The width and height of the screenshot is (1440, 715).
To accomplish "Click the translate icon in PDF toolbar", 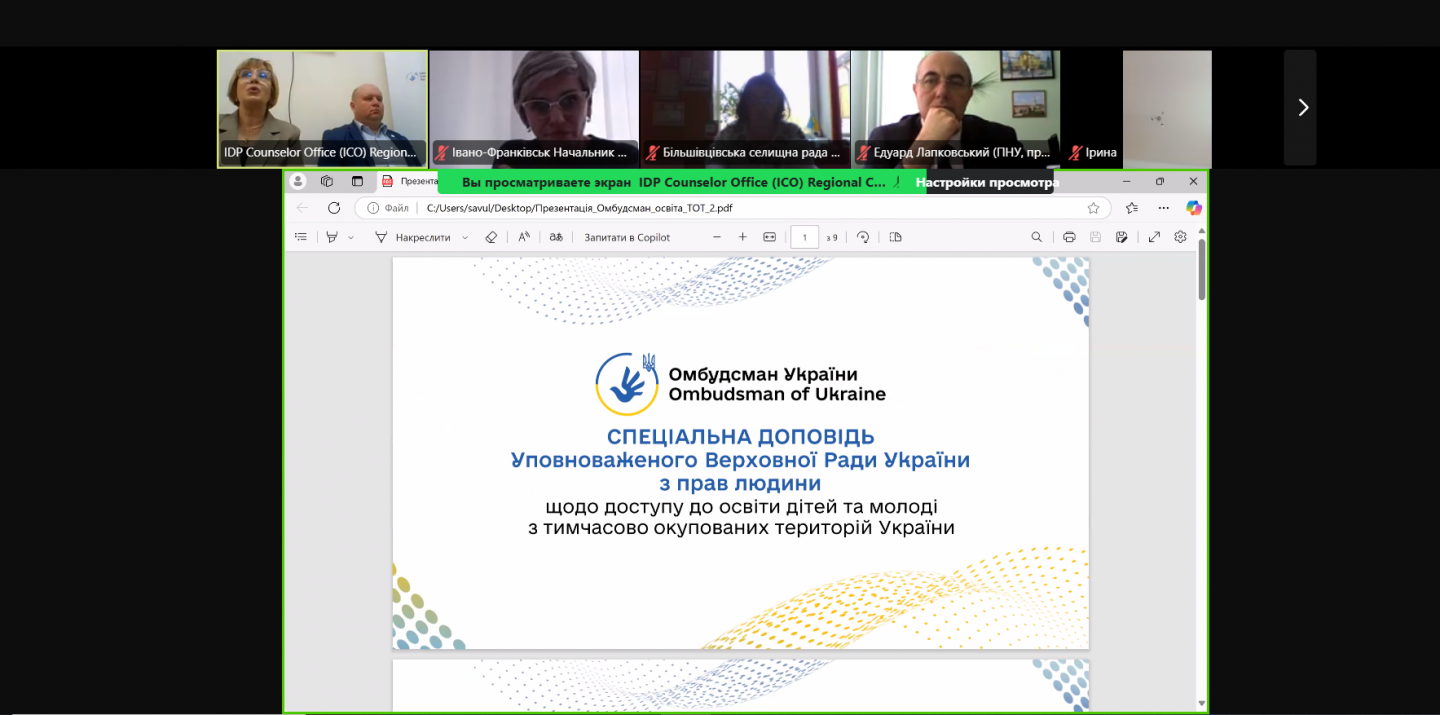I will (x=556, y=237).
